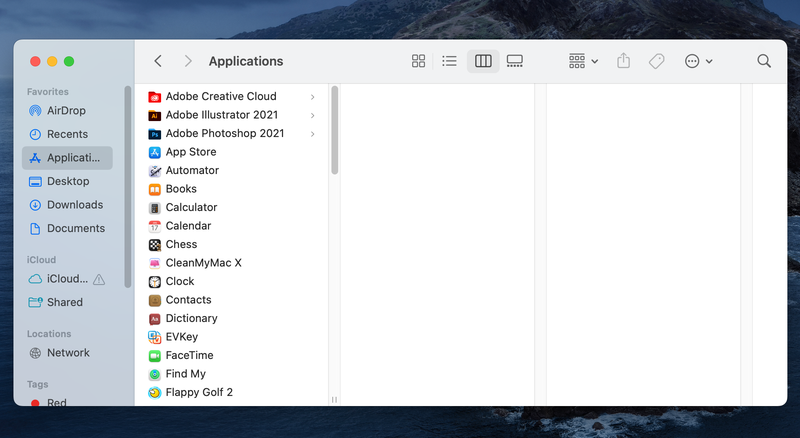Open Downloads in the sidebar
Viewport: 800px width, 438px height.
pos(67,205)
